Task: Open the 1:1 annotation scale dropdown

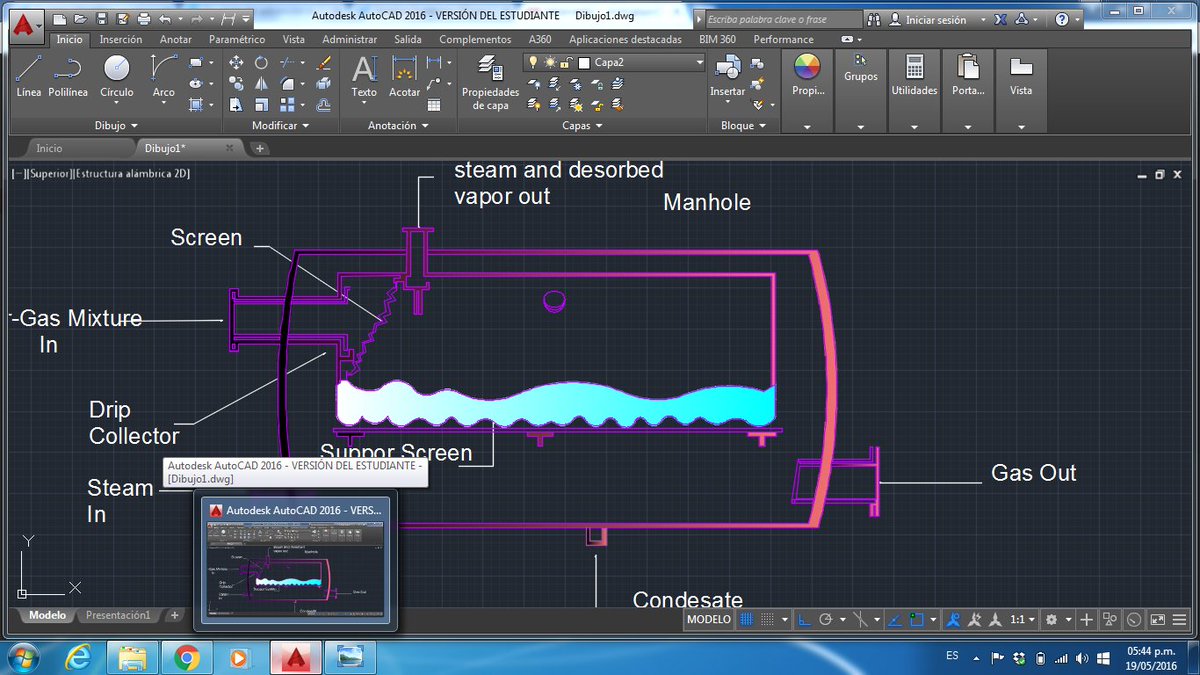Action: point(1022,620)
